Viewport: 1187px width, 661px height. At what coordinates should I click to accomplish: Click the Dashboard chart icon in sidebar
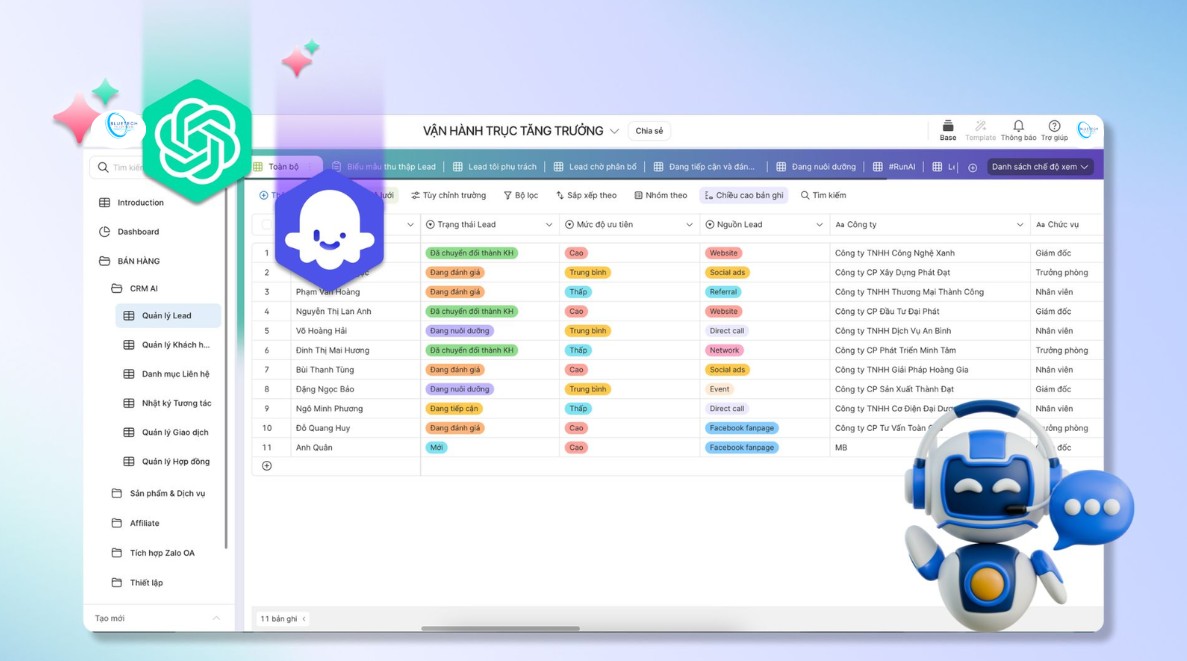[104, 232]
